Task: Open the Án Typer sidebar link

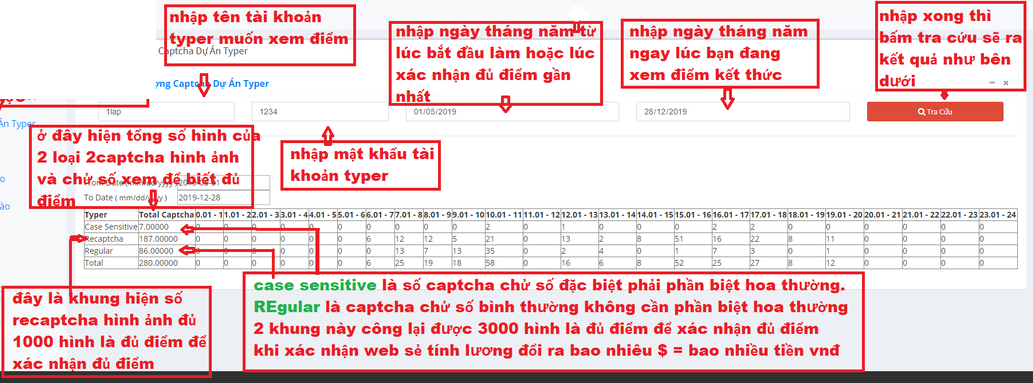Action: (x=18, y=123)
